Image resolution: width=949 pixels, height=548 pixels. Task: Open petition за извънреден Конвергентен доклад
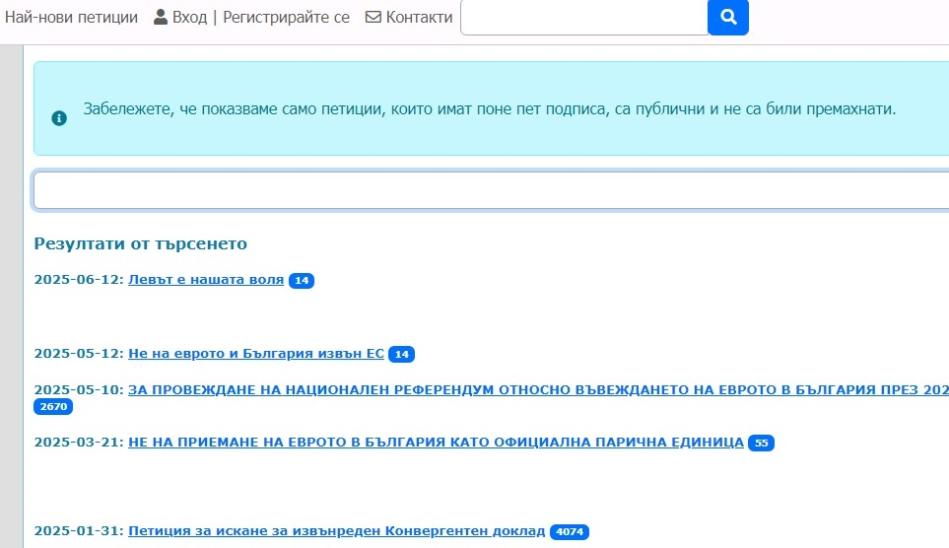[337, 531]
